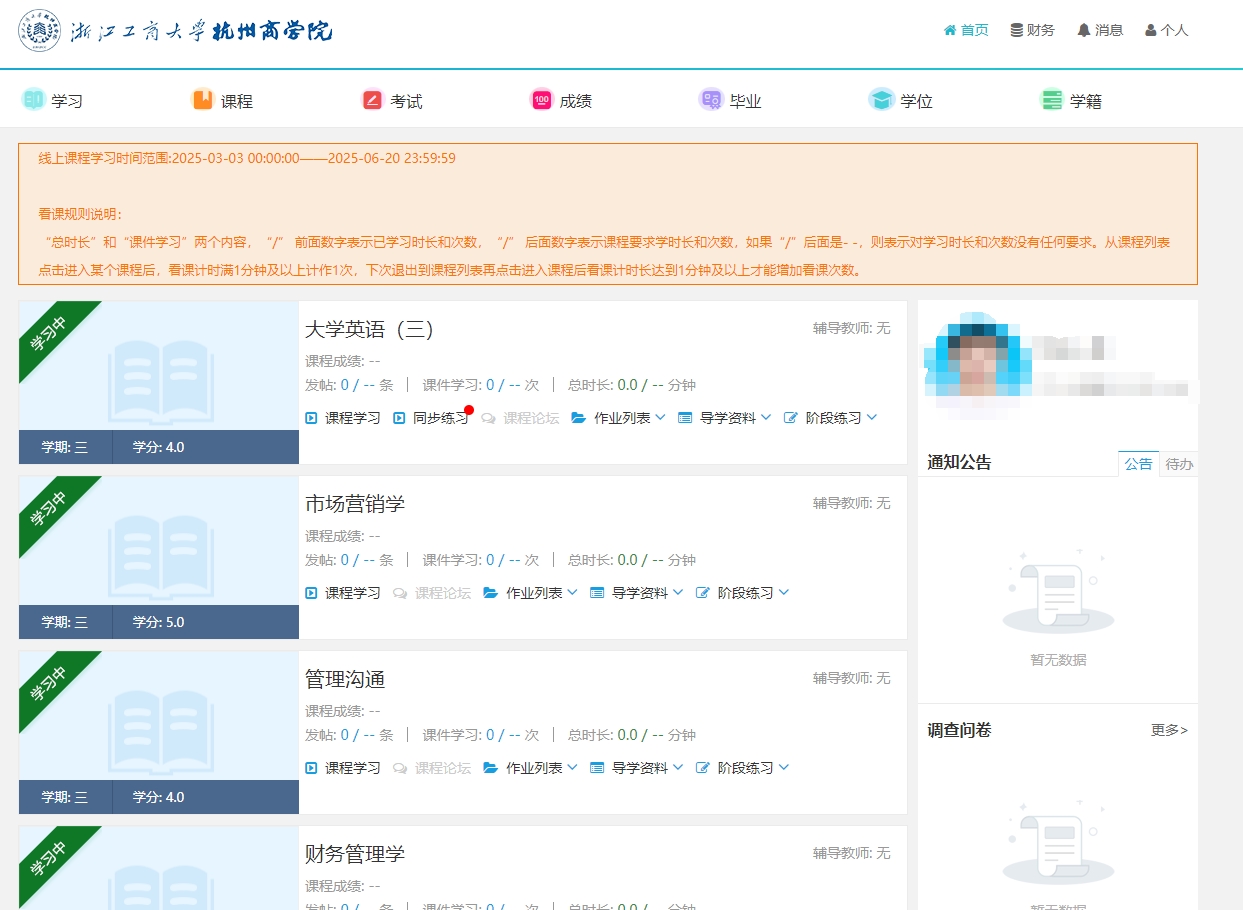
Task: Select the 毕业 purple graduation icon
Action: pos(711,100)
